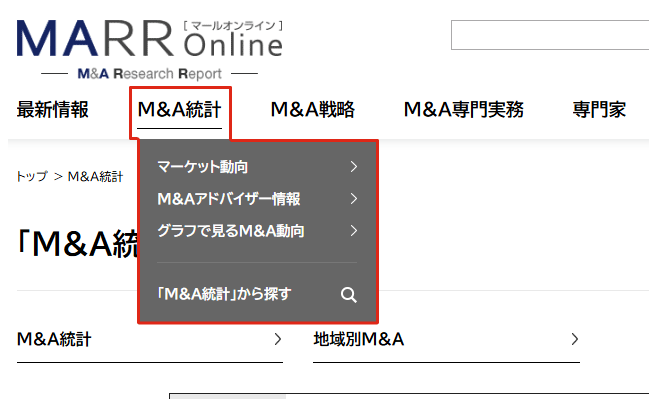The width and height of the screenshot is (649, 400).
Task: Click the search input field at top
Action: tap(550, 35)
